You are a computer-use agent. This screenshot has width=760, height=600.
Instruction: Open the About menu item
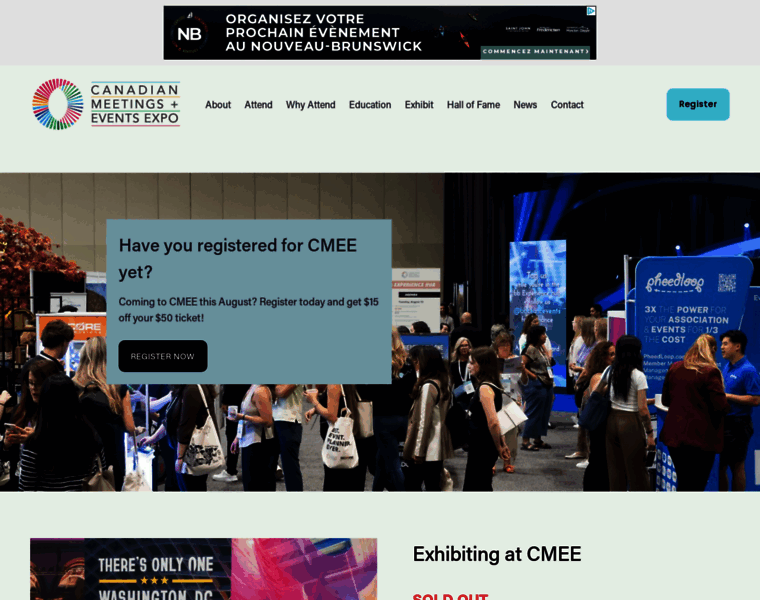[x=218, y=105]
